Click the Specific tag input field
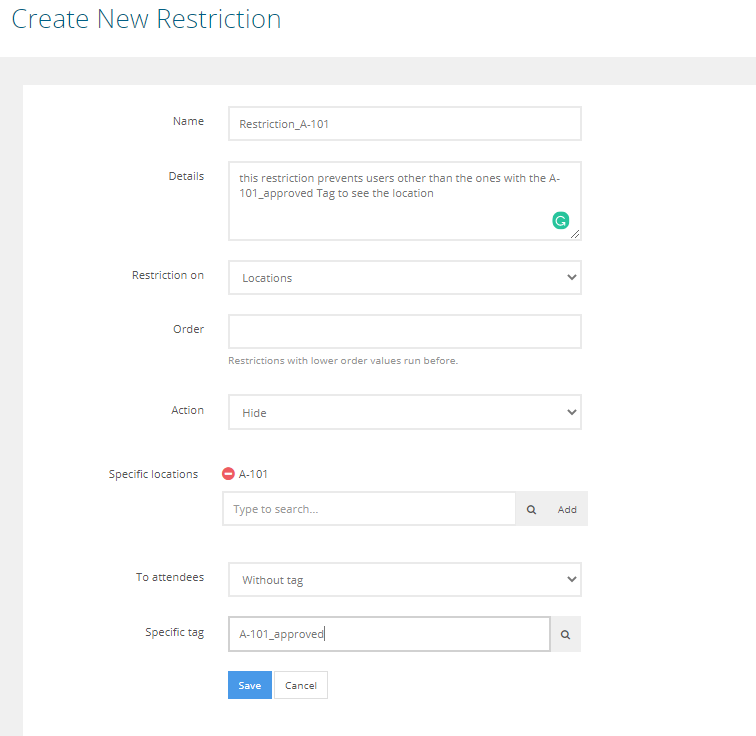Viewport: 756px width, 736px height. click(x=388, y=634)
